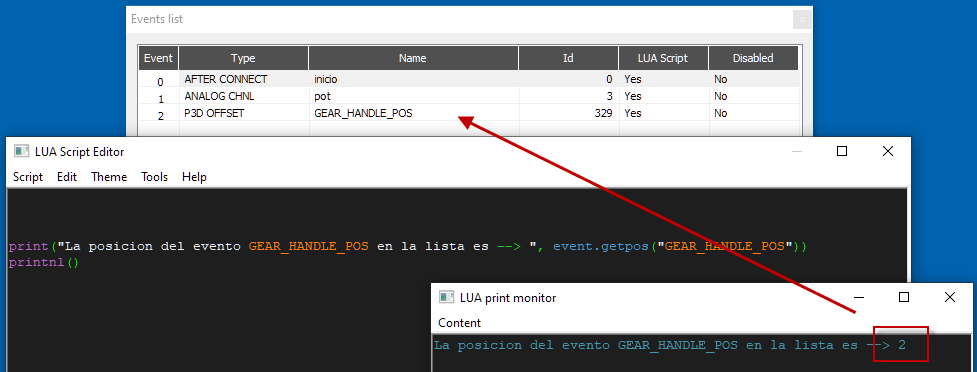Screen dimensions: 977x372
Task: Click the Event number 1 cell
Action: pyautogui.click(x=160, y=98)
